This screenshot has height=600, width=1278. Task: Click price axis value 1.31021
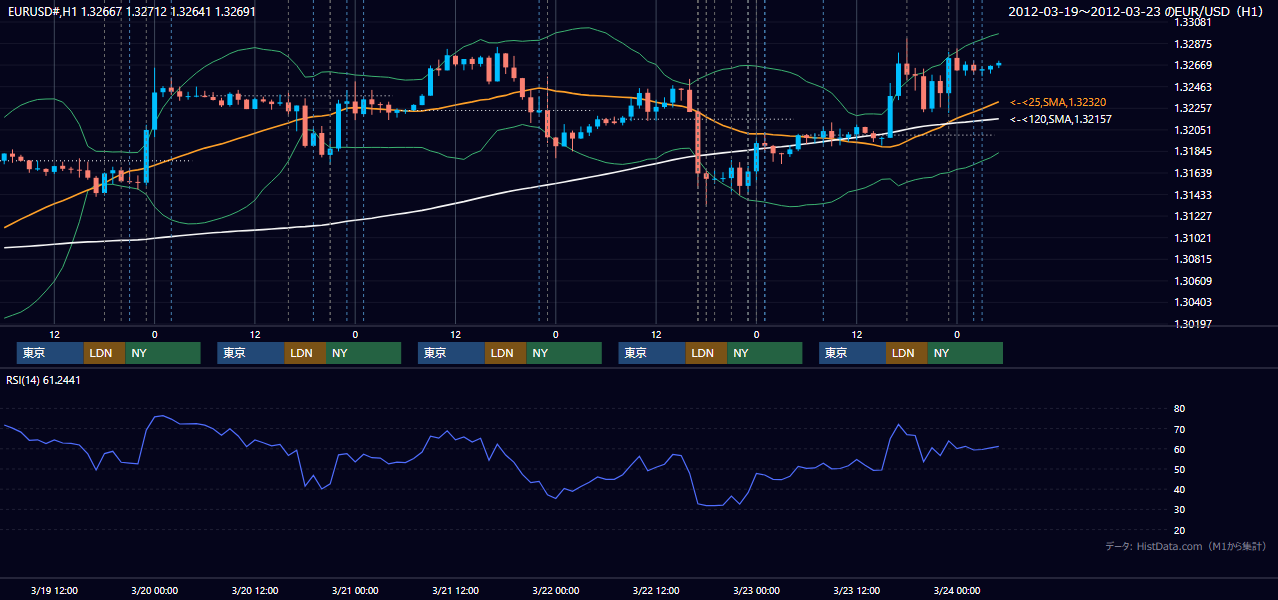pyautogui.click(x=1192, y=238)
